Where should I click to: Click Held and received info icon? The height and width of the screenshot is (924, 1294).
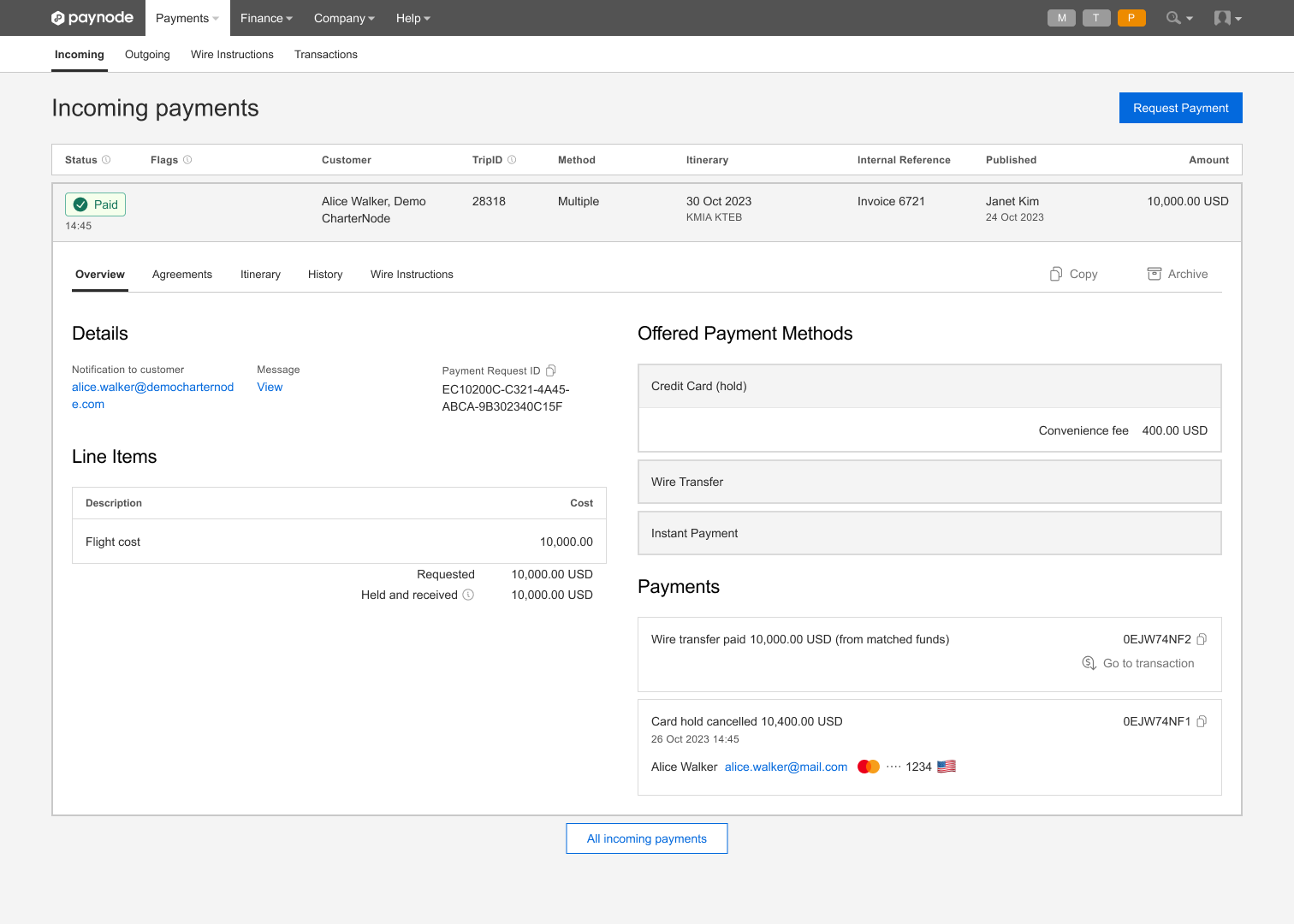pyautogui.click(x=468, y=595)
